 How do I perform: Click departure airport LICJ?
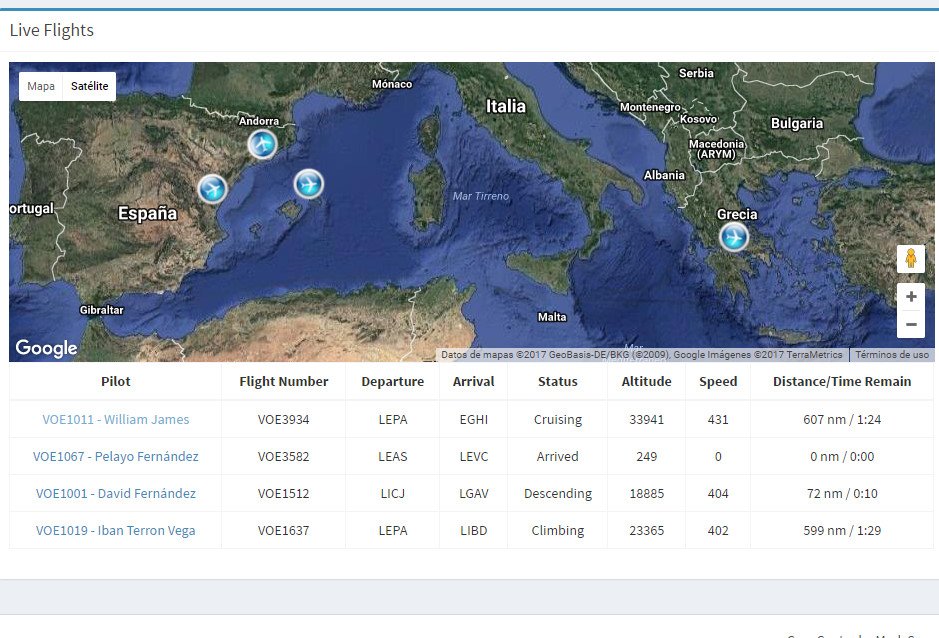[x=393, y=494]
